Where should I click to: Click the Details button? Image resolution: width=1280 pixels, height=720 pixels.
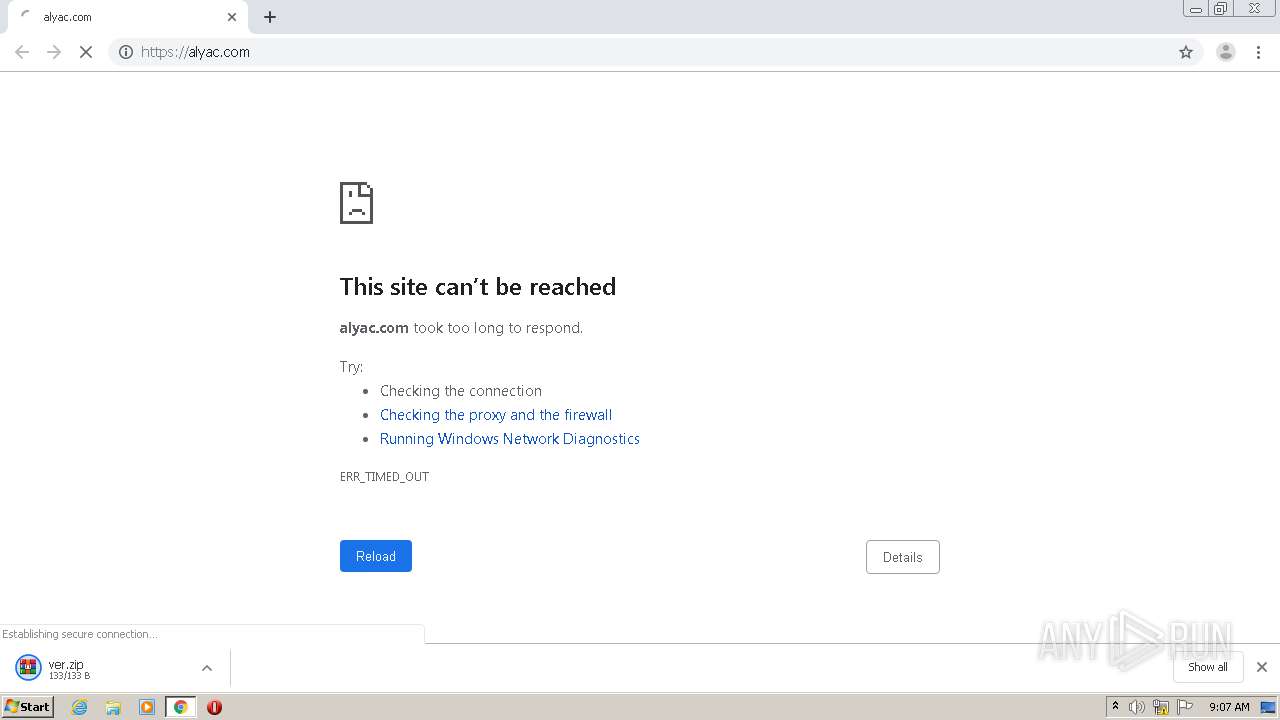pyautogui.click(x=903, y=557)
